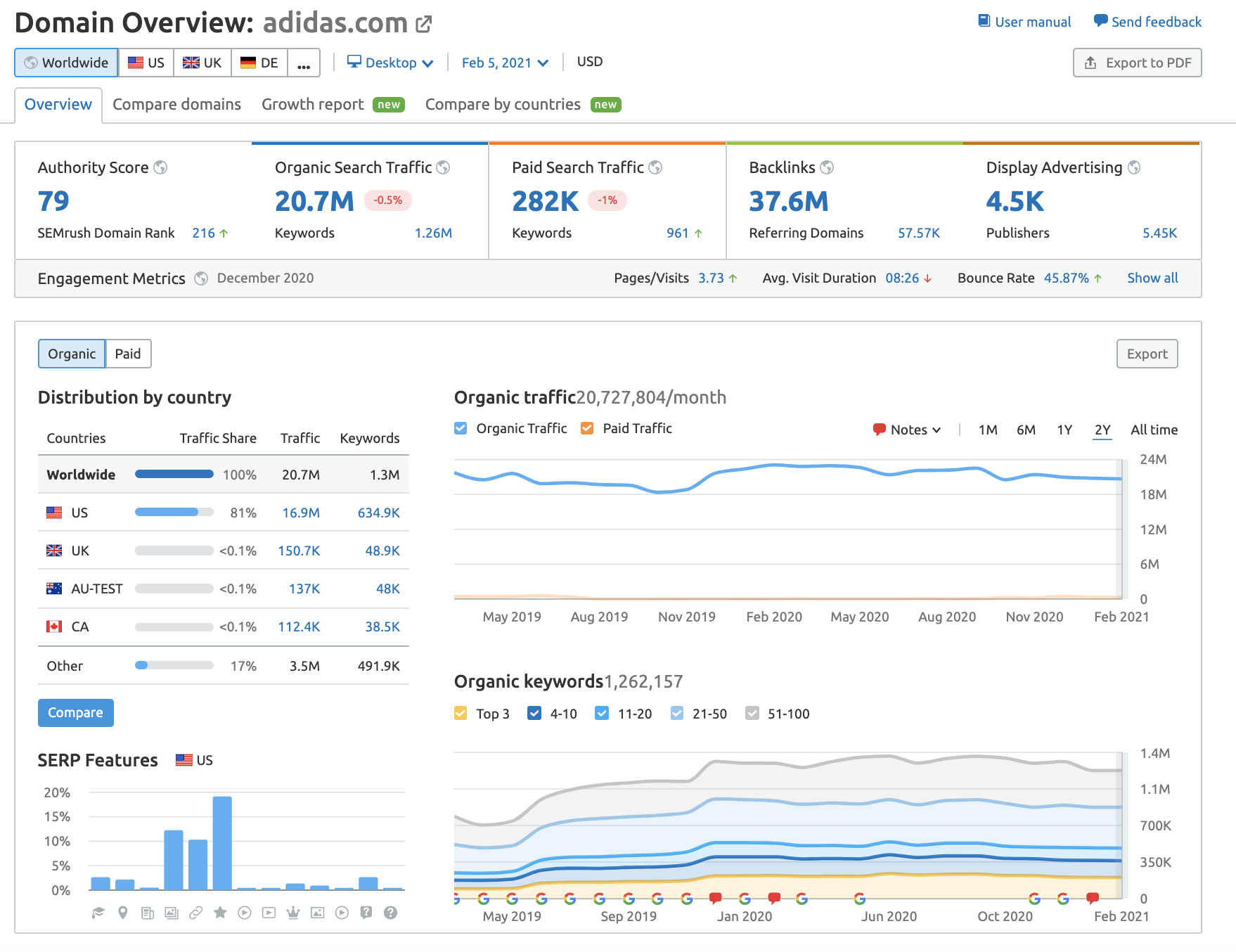Click the info globe next to Backlinks

coord(827,167)
